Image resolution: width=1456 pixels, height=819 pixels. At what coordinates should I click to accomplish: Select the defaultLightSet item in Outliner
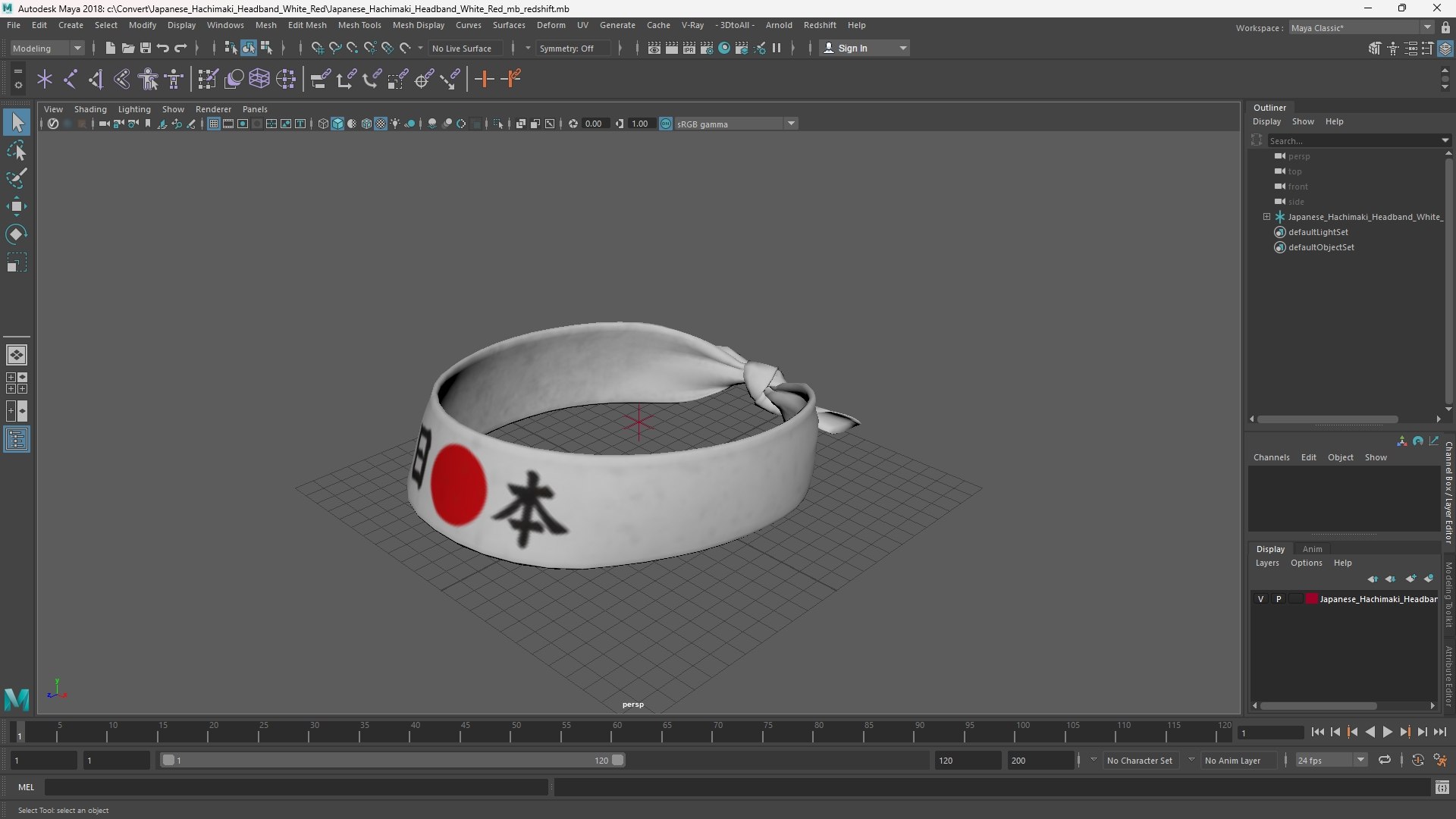point(1318,232)
